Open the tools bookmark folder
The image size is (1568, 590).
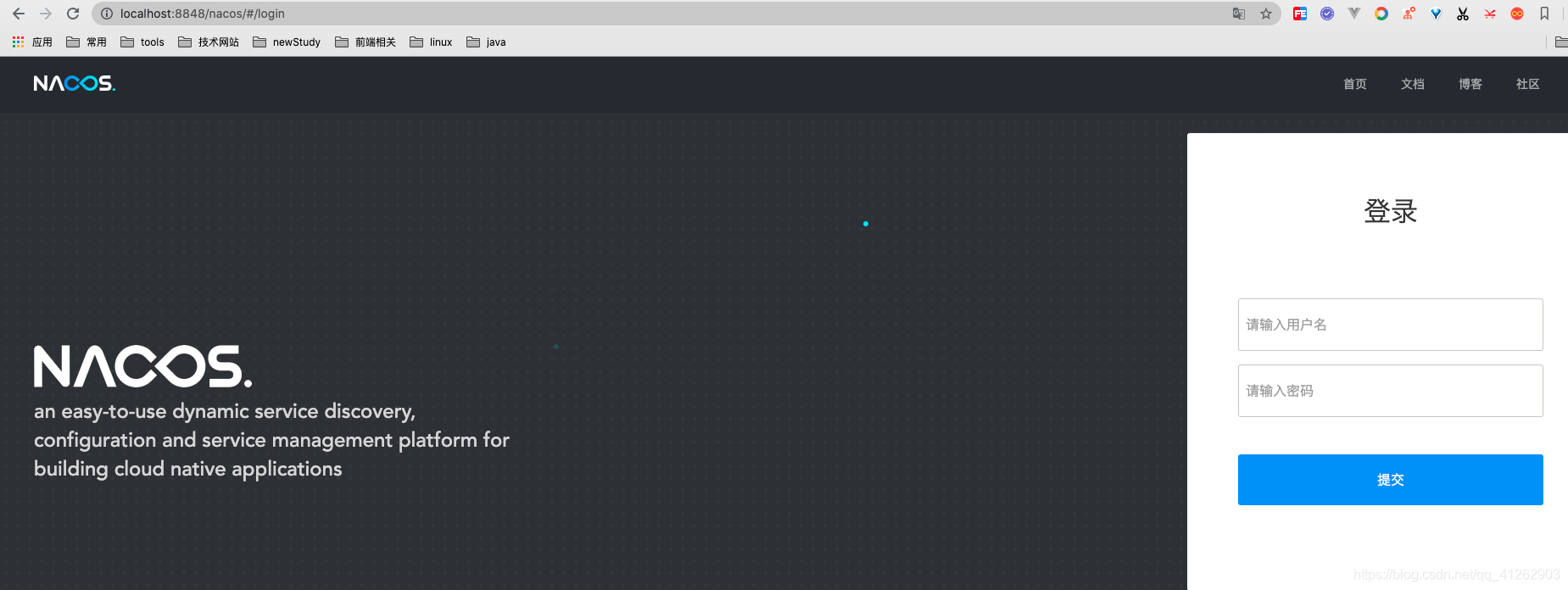click(142, 42)
